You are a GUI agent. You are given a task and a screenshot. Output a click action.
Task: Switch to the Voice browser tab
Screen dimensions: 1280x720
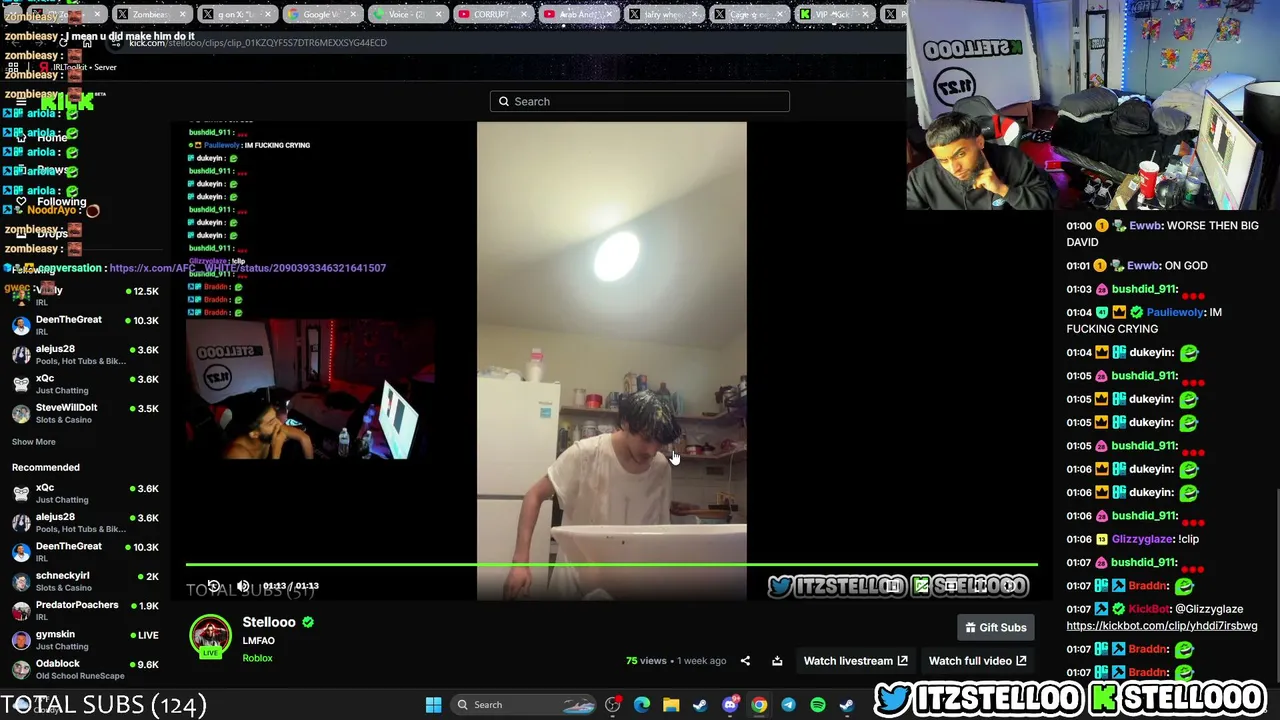point(407,14)
